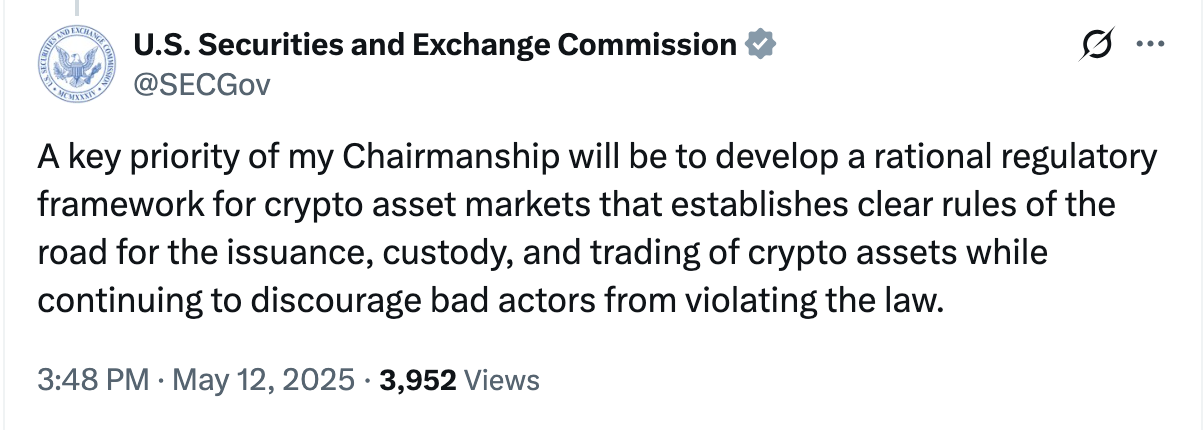Click the 3,952 view count number

tap(420, 380)
